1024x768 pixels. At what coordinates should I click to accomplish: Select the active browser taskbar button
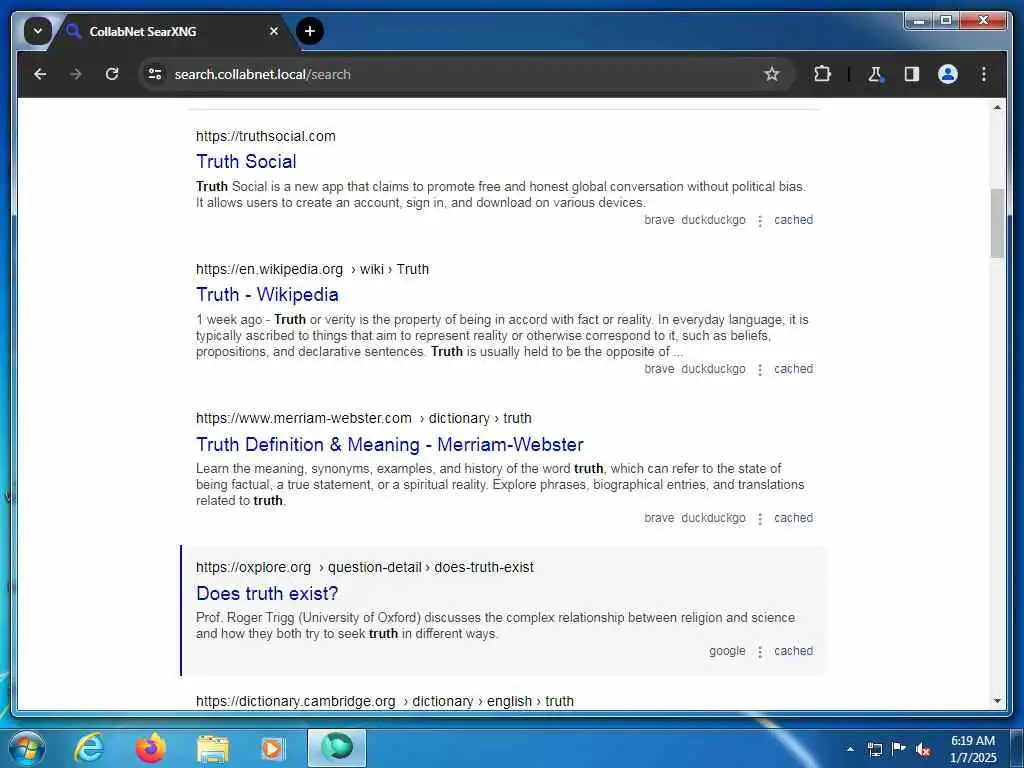pos(337,748)
